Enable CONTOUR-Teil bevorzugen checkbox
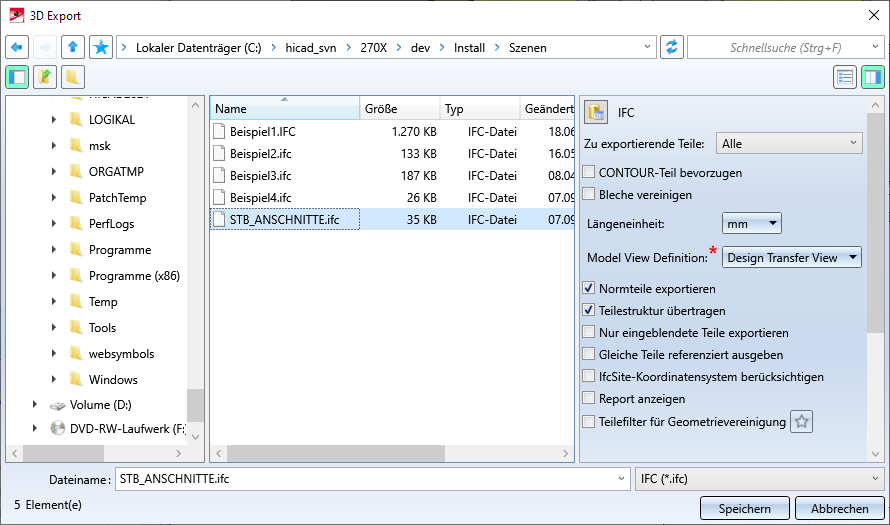 coord(589,172)
